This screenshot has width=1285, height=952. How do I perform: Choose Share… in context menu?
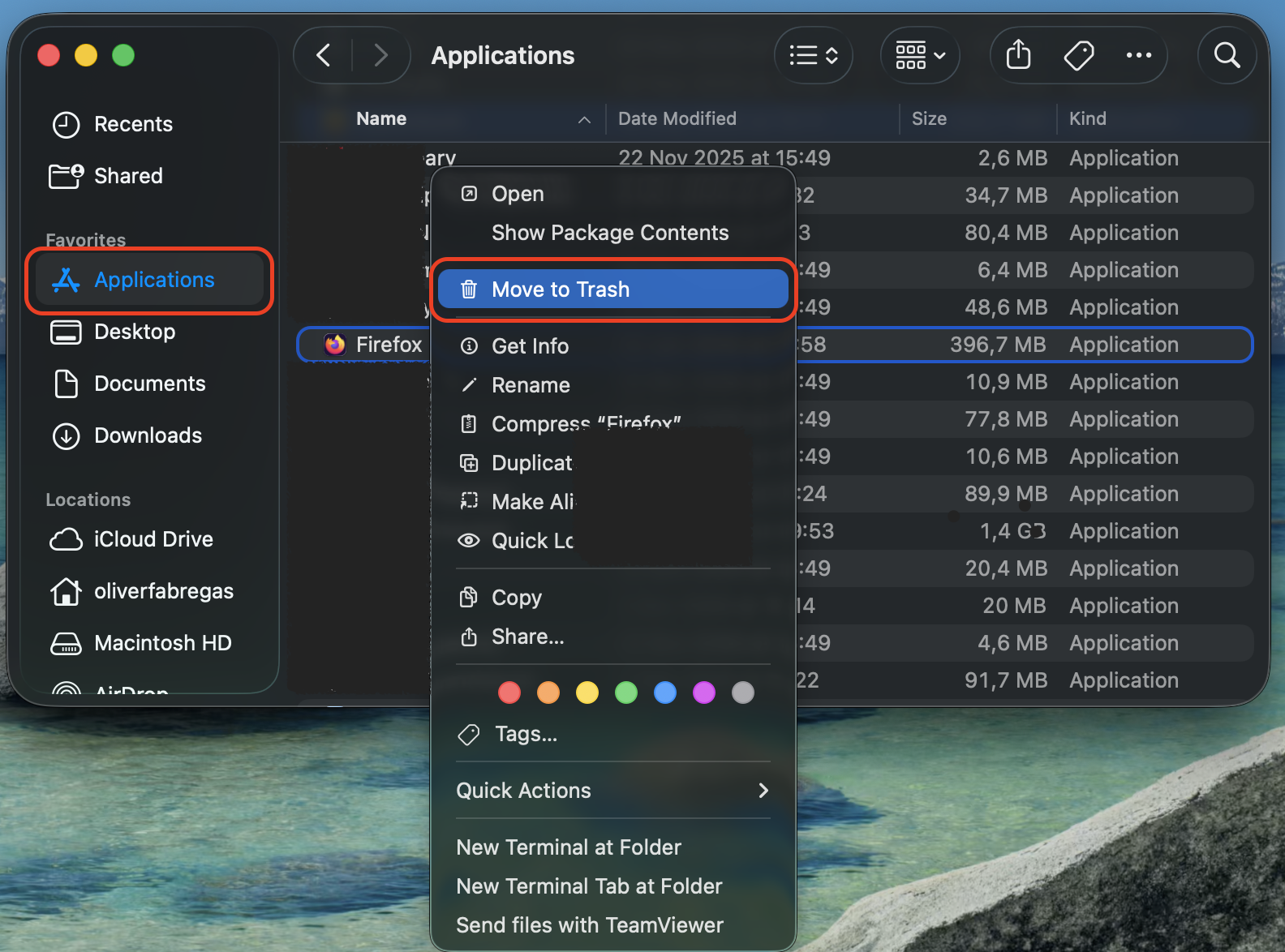coord(612,637)
